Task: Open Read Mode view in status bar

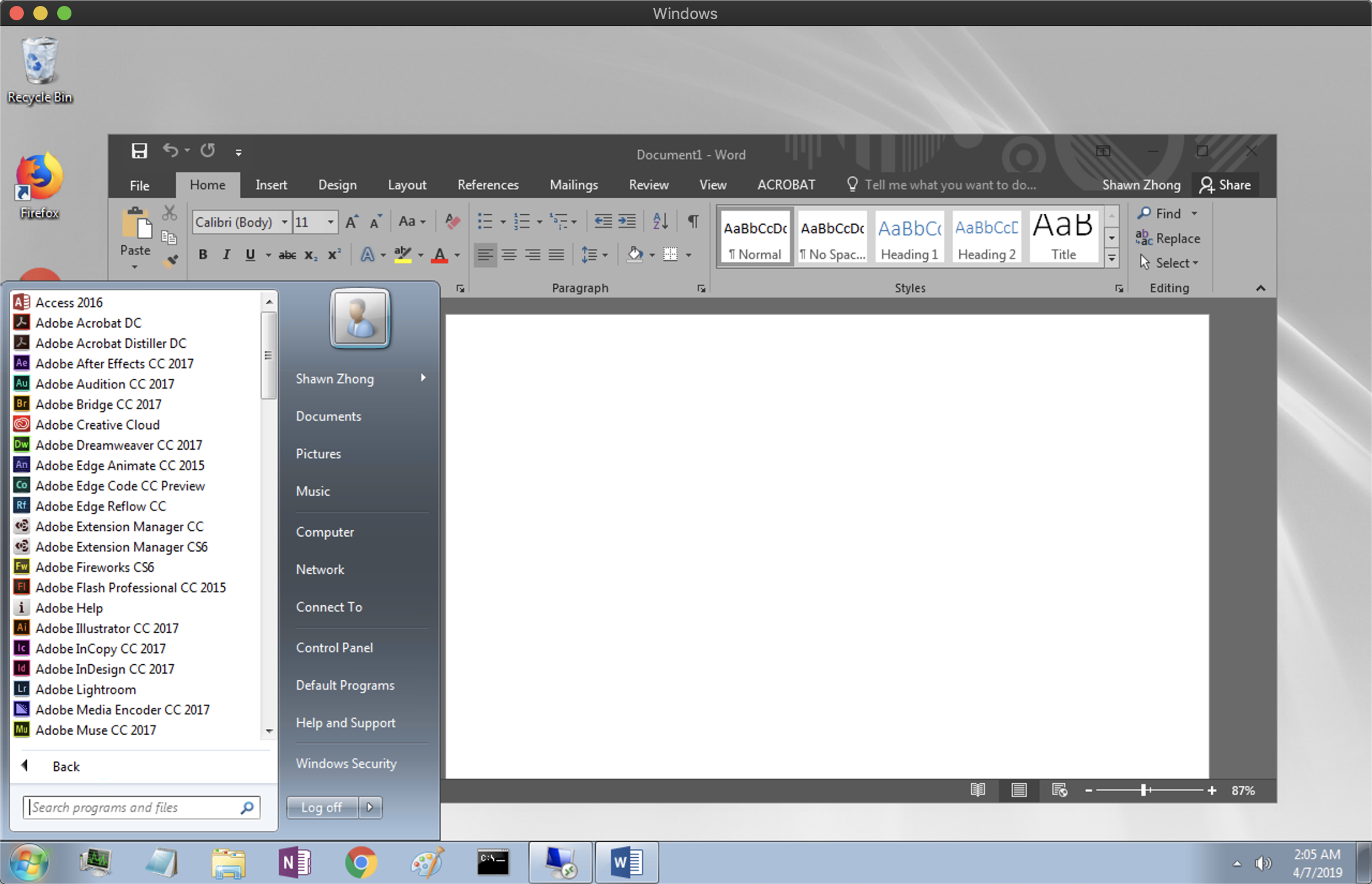Action: pyautogui.click(x=977, y=790)
